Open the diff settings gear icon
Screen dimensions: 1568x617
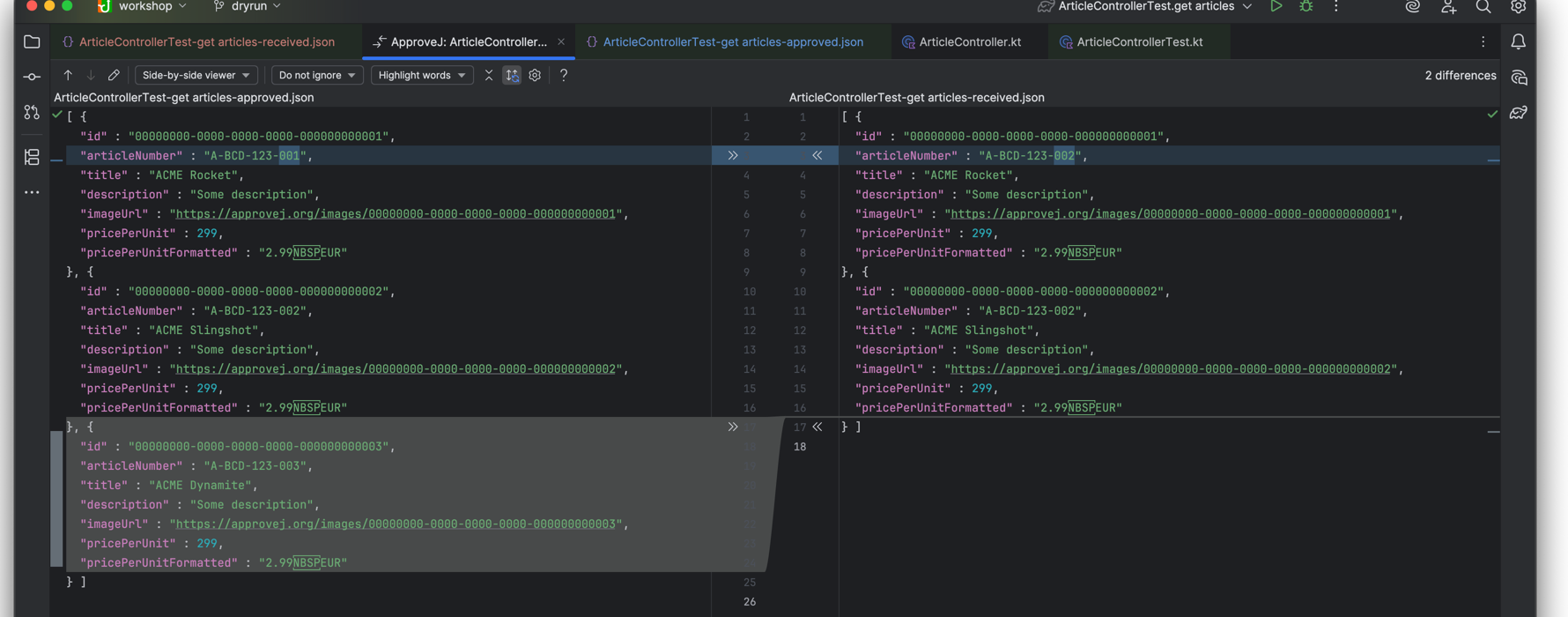[535, 76]
